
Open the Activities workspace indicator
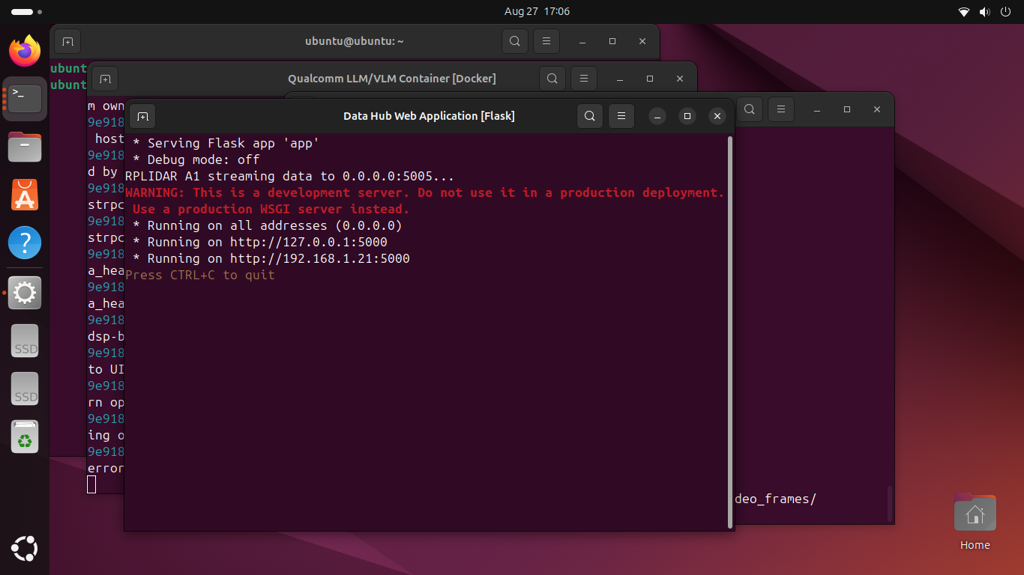26,12
